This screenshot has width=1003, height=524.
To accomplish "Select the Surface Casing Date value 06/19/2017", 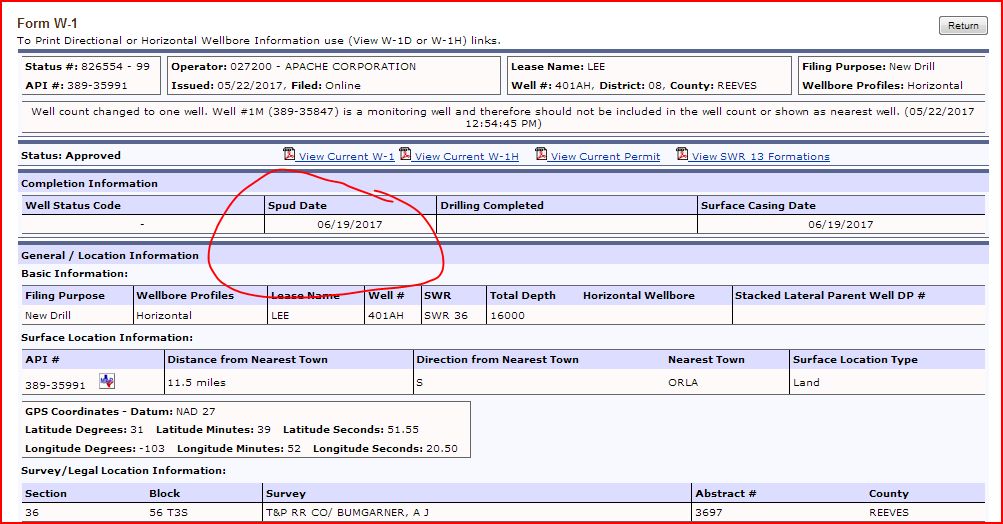I will [841, 225].
